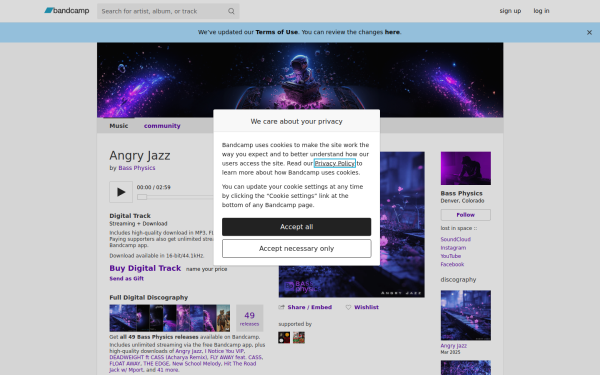Click the Follow button
Image resolution: width=600 pixels, height=375 pixels.
(466, 215)
